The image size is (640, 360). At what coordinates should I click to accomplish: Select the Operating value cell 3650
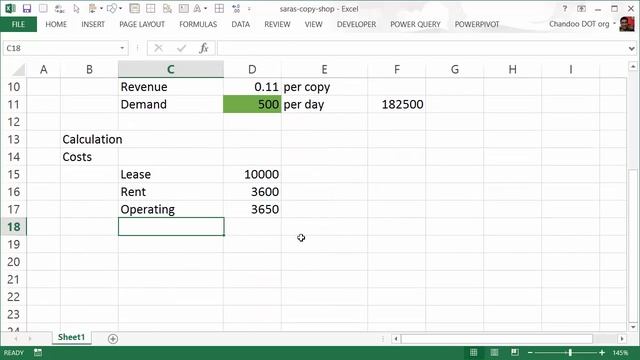click(x=252, y=209)
